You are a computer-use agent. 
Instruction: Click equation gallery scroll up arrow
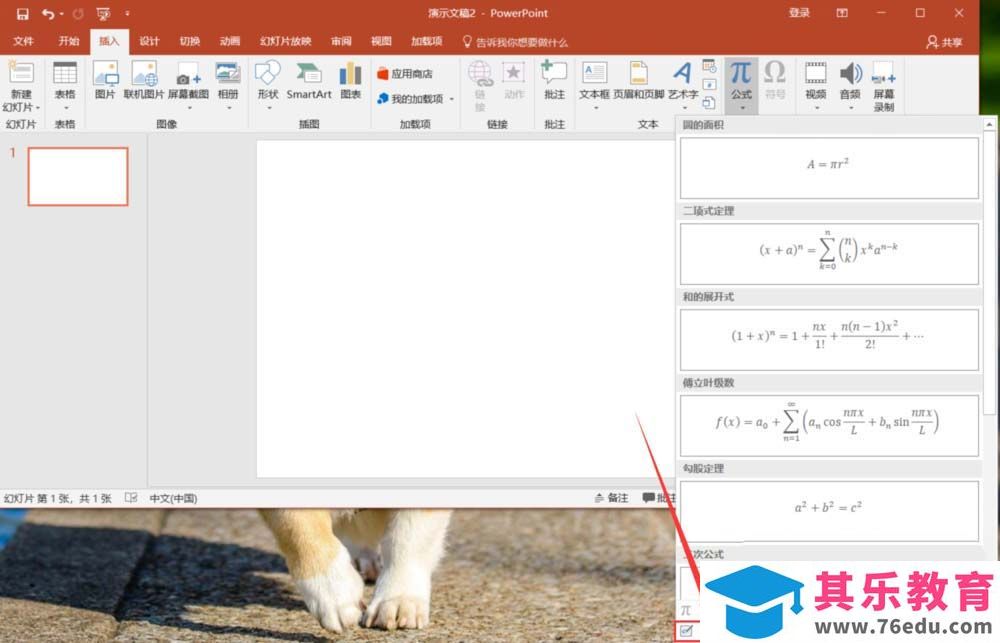[989, 124]
